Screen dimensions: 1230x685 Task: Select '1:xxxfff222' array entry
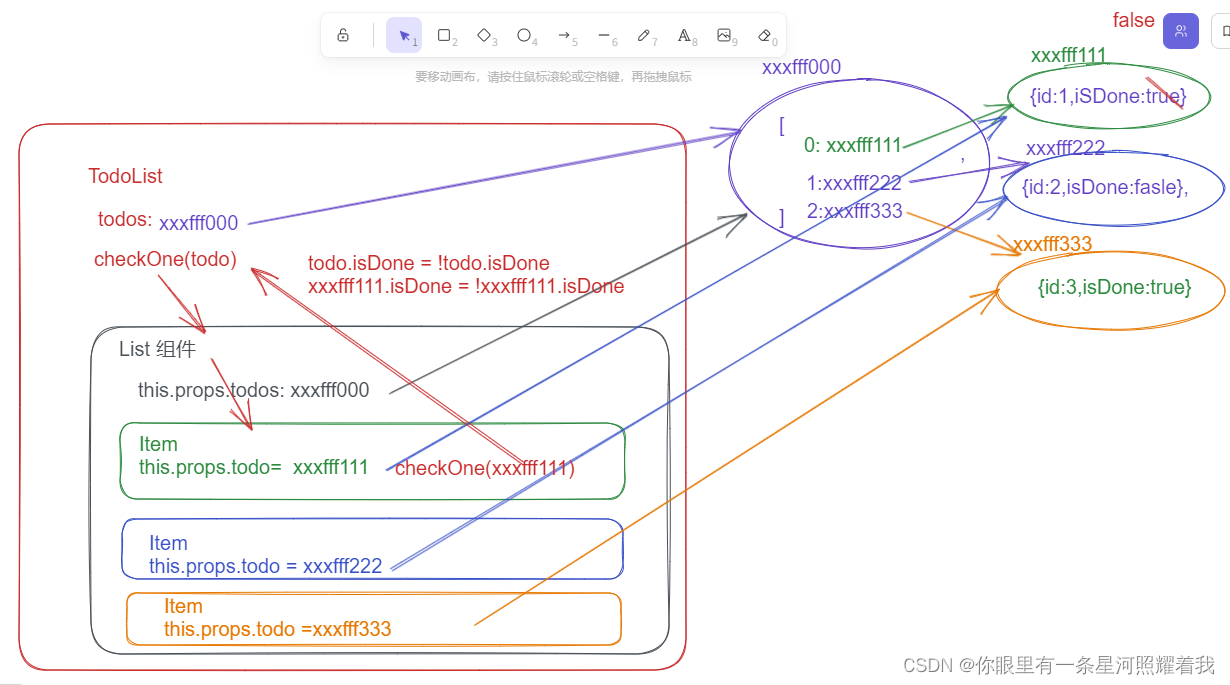click(855, 183)
